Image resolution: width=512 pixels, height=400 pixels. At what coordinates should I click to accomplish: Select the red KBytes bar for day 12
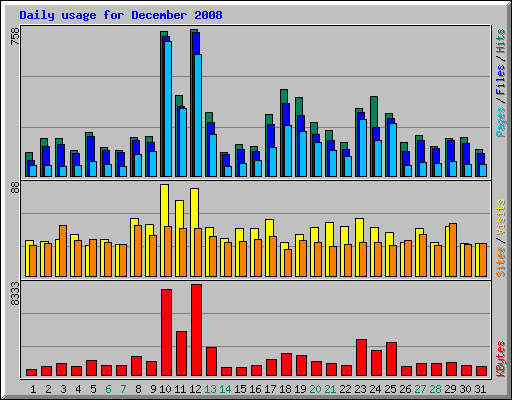pos(196,330)
